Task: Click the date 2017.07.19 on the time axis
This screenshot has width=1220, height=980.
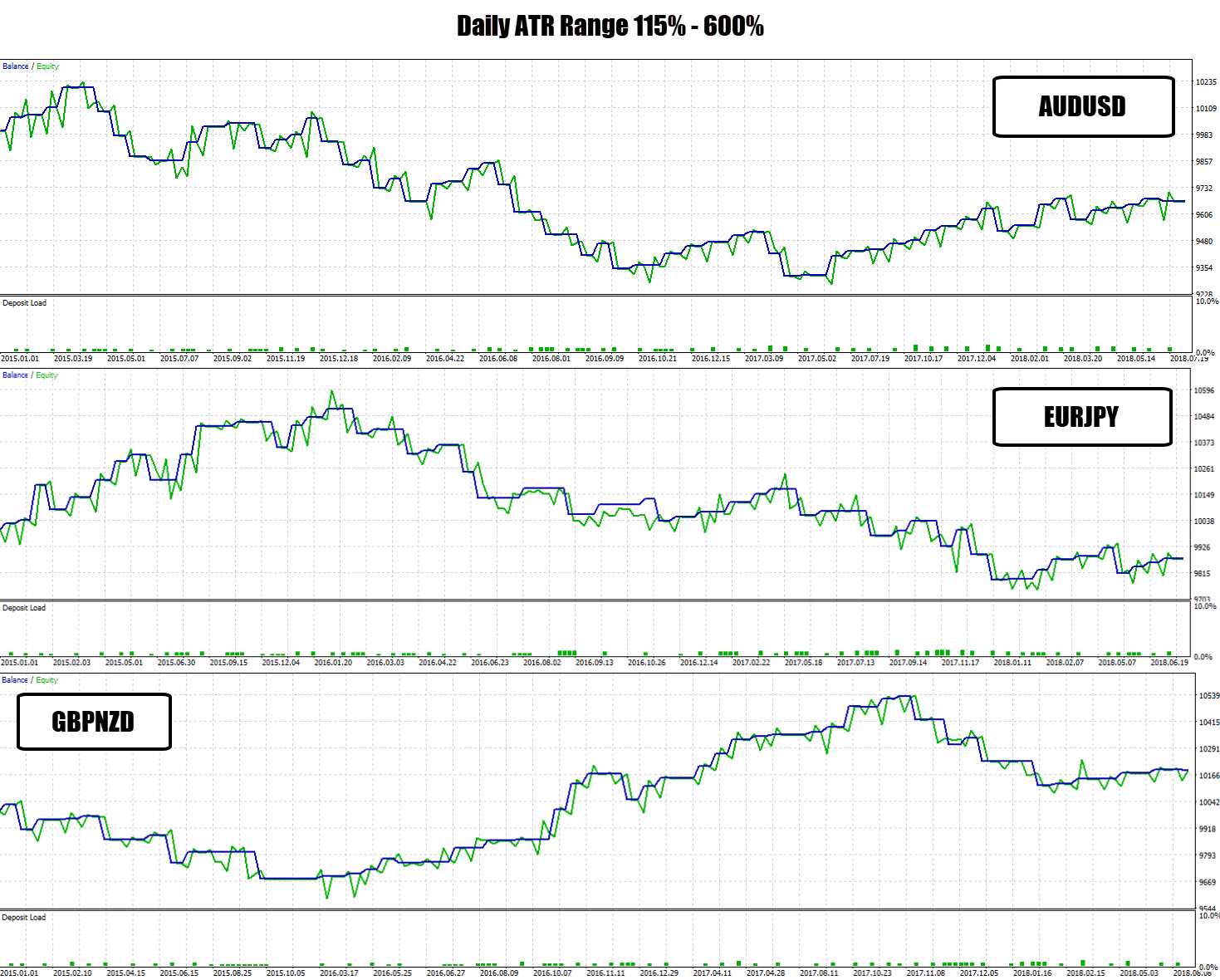Action: tap(870, 359)
